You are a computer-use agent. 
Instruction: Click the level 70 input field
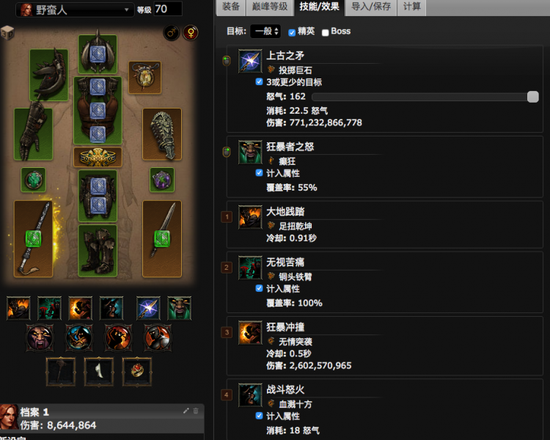click(168, 9)
